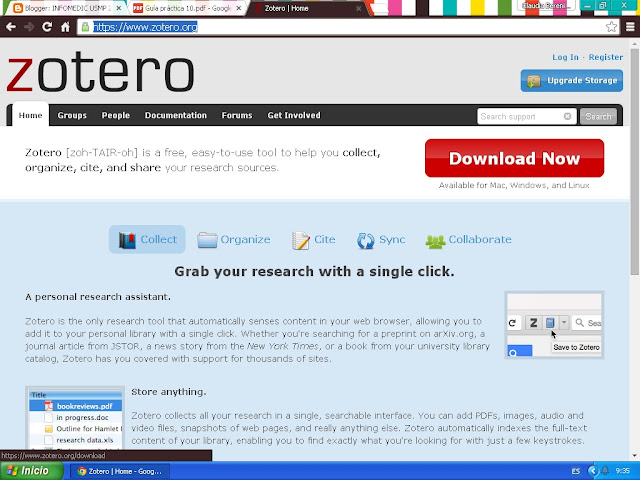The height and width of the screenshot is (480, 640).
Task: Click the Zotero | Home taskbar button
Action: point(120,471)
